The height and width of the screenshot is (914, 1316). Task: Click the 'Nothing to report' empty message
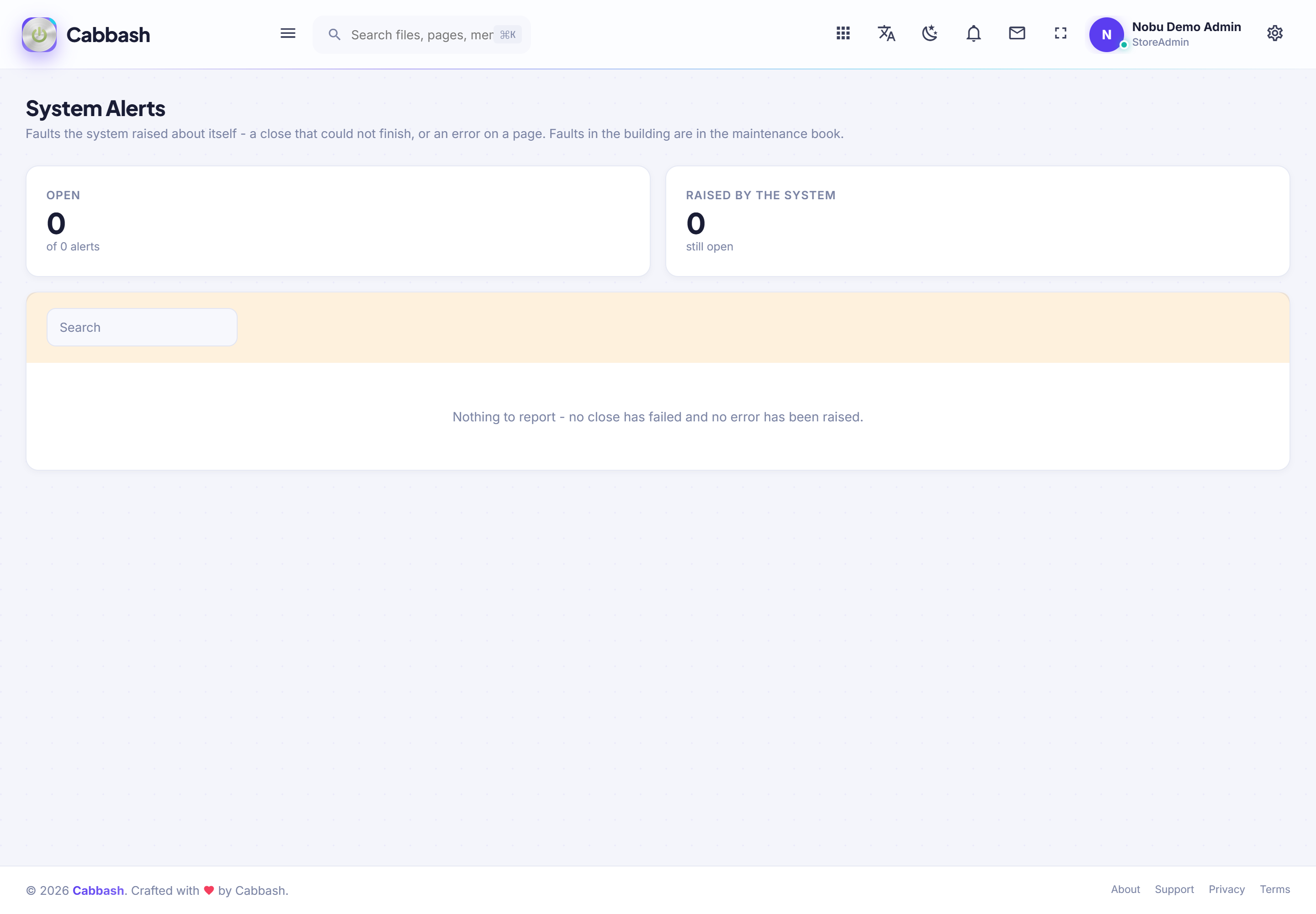point(658,417)
